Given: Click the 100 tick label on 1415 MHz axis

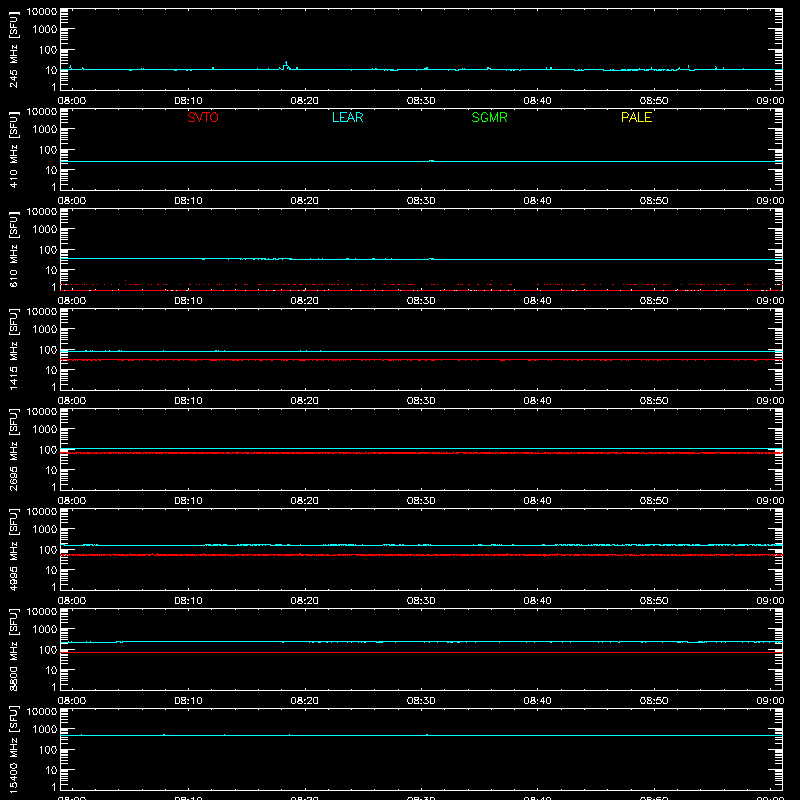Looking at the screenshot, I should click(48, 350).
